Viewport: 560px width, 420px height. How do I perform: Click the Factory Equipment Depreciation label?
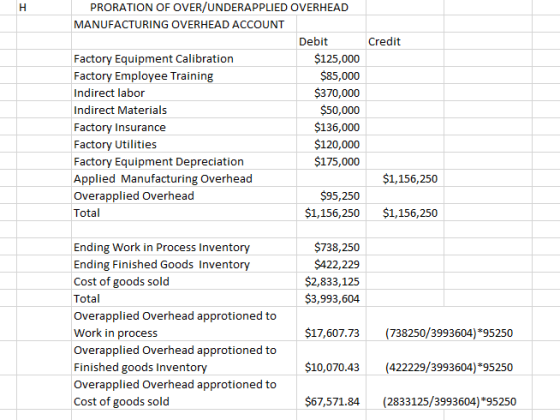(x=159, y=161)
